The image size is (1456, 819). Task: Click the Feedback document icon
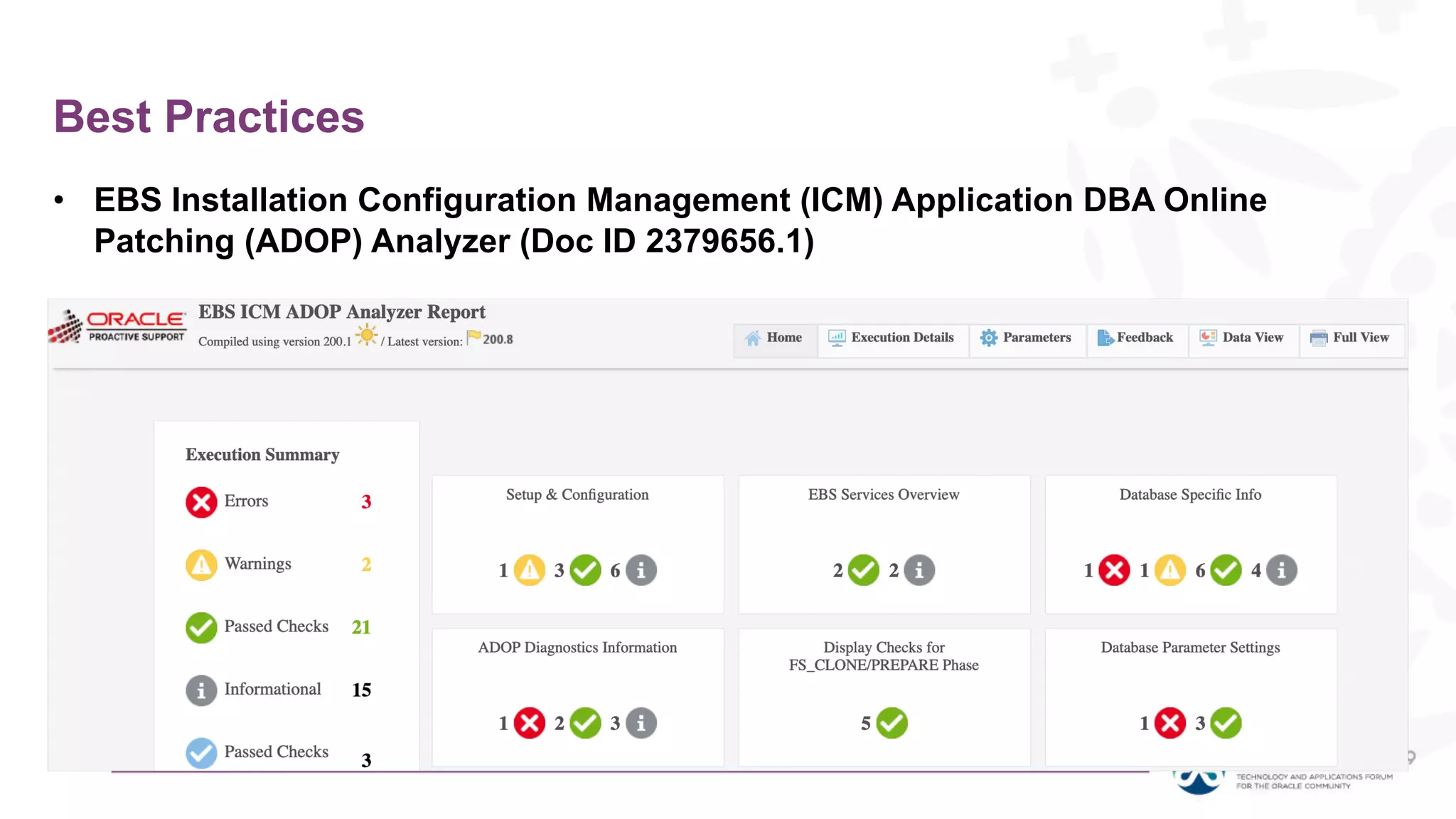(1105, 338)
